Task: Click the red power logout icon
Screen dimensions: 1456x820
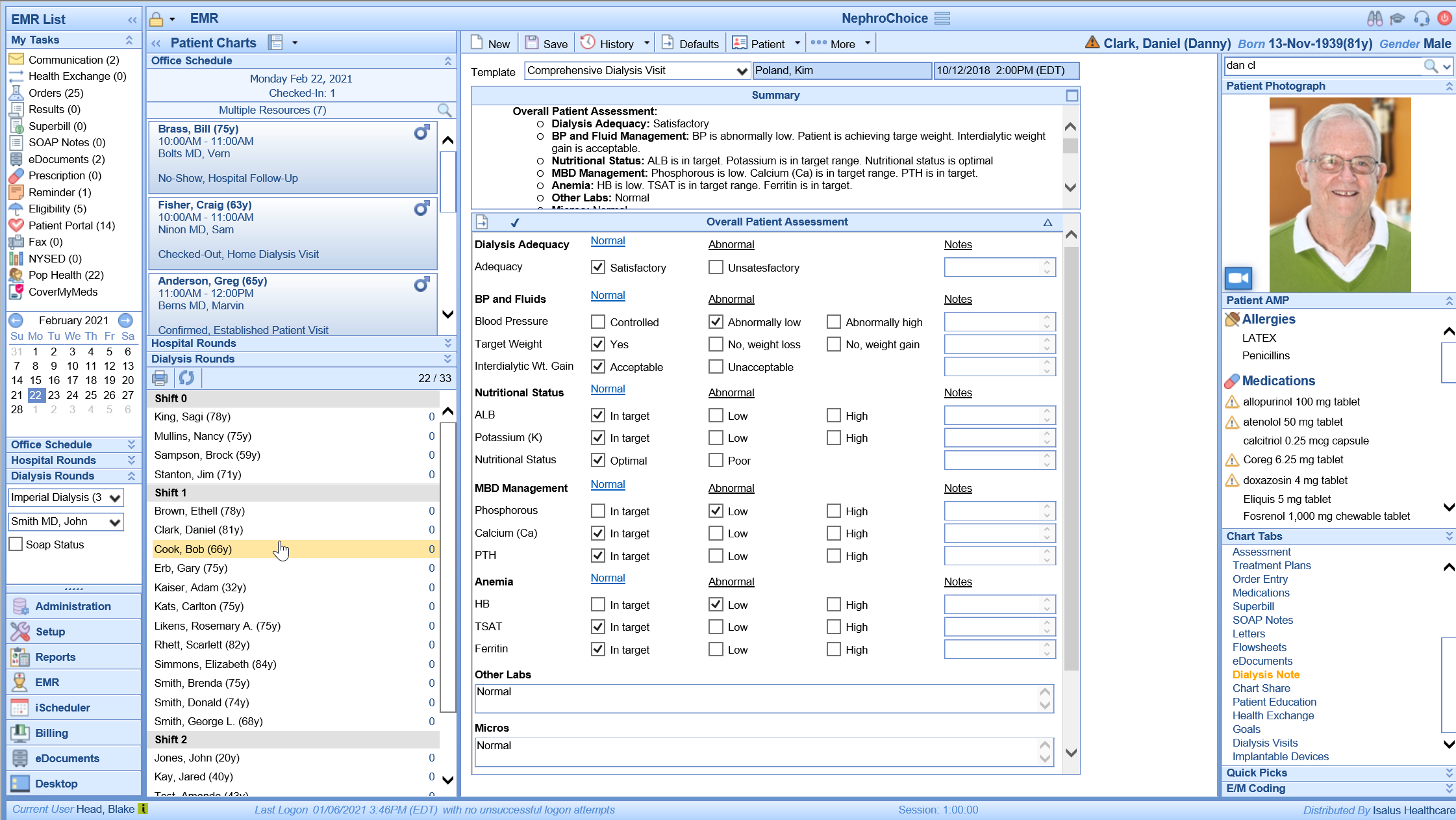Action: coord(1444,18)
